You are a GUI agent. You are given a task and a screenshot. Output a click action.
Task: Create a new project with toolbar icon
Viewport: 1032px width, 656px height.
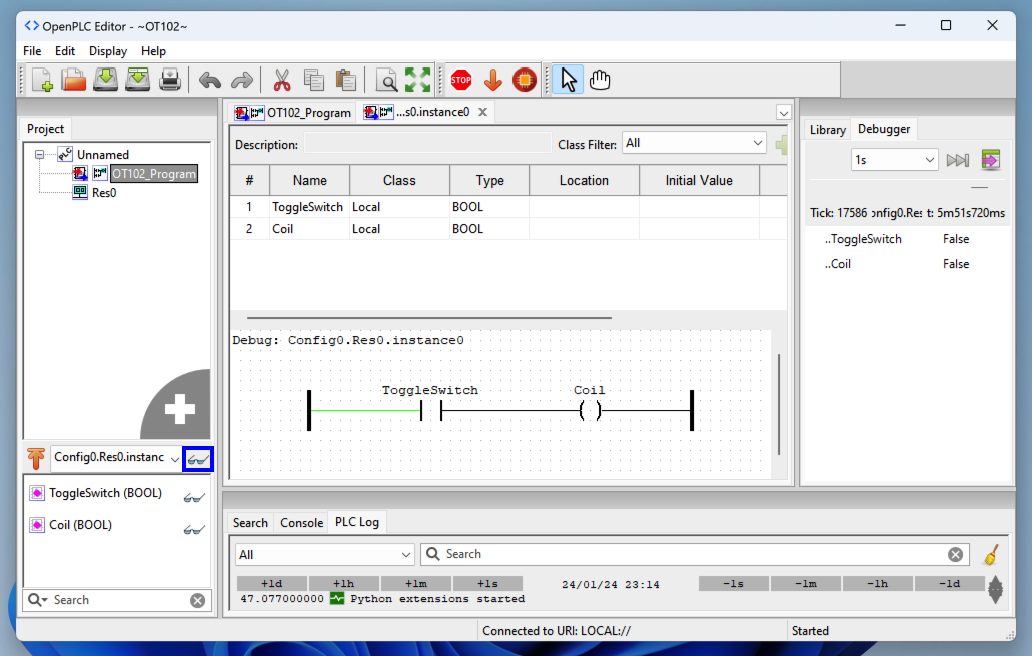(x=42, y=80)
